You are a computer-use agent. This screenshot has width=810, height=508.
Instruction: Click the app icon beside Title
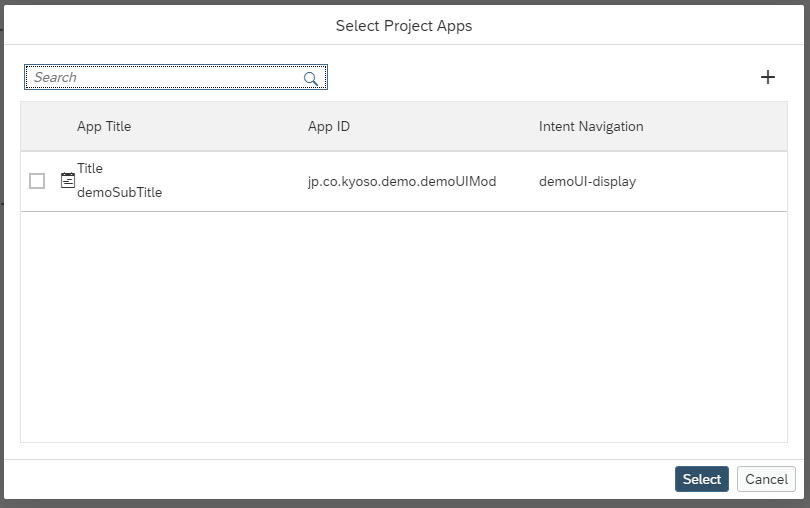[68, 181]
